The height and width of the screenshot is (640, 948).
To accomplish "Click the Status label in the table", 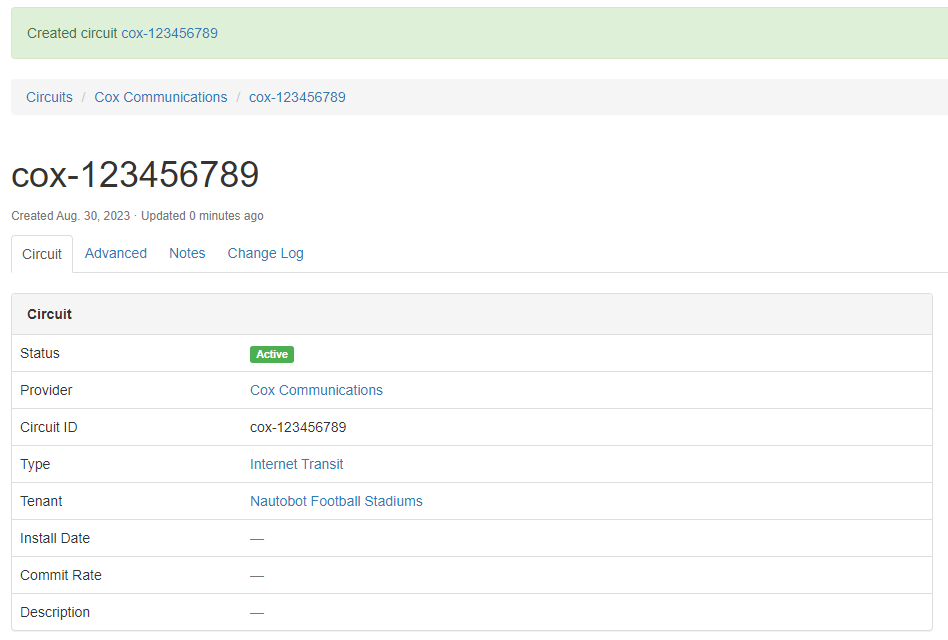I will [40, 353].
